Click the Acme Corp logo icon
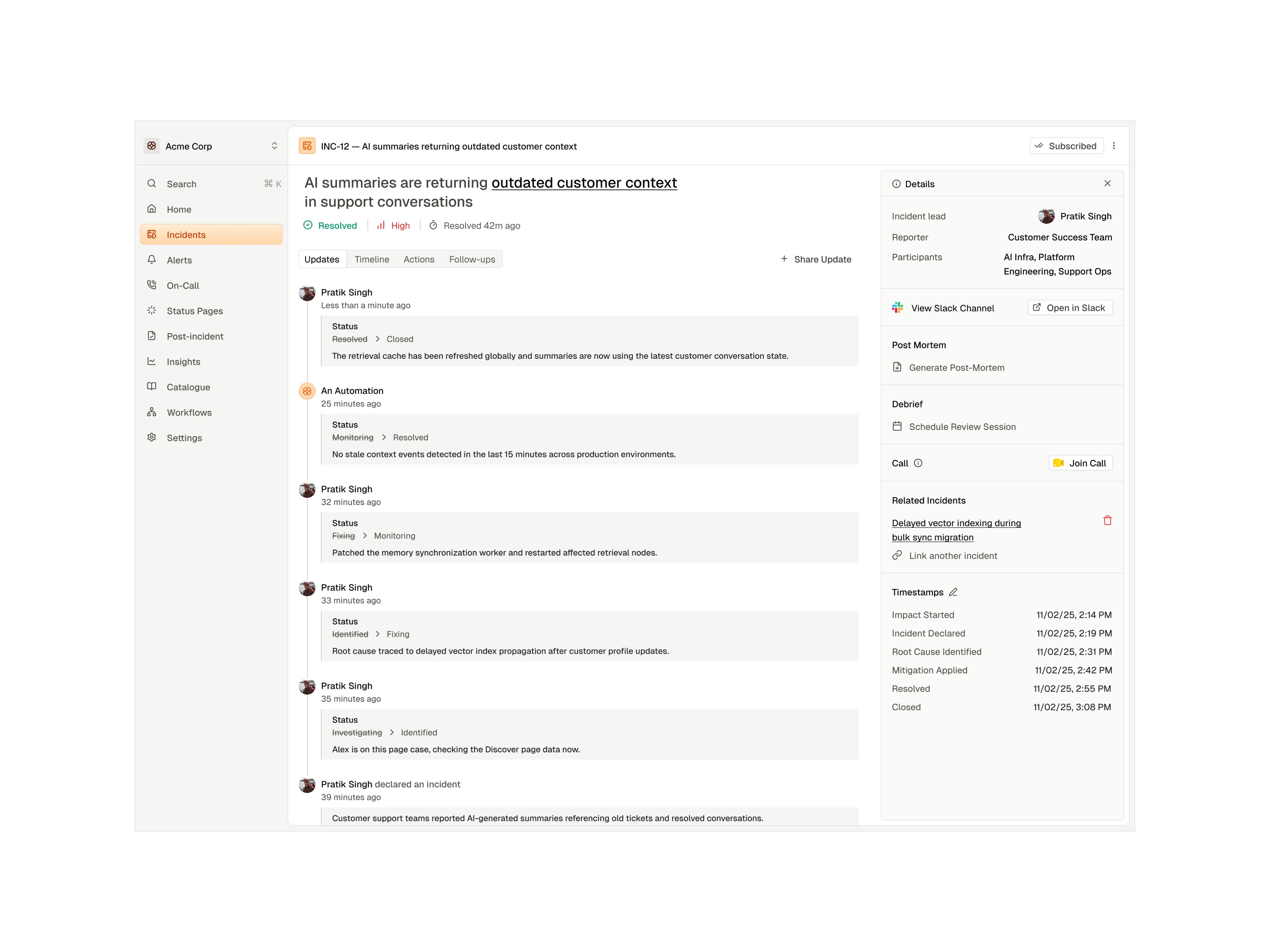This screenshot has height=952, width=1270. point(152,146)
